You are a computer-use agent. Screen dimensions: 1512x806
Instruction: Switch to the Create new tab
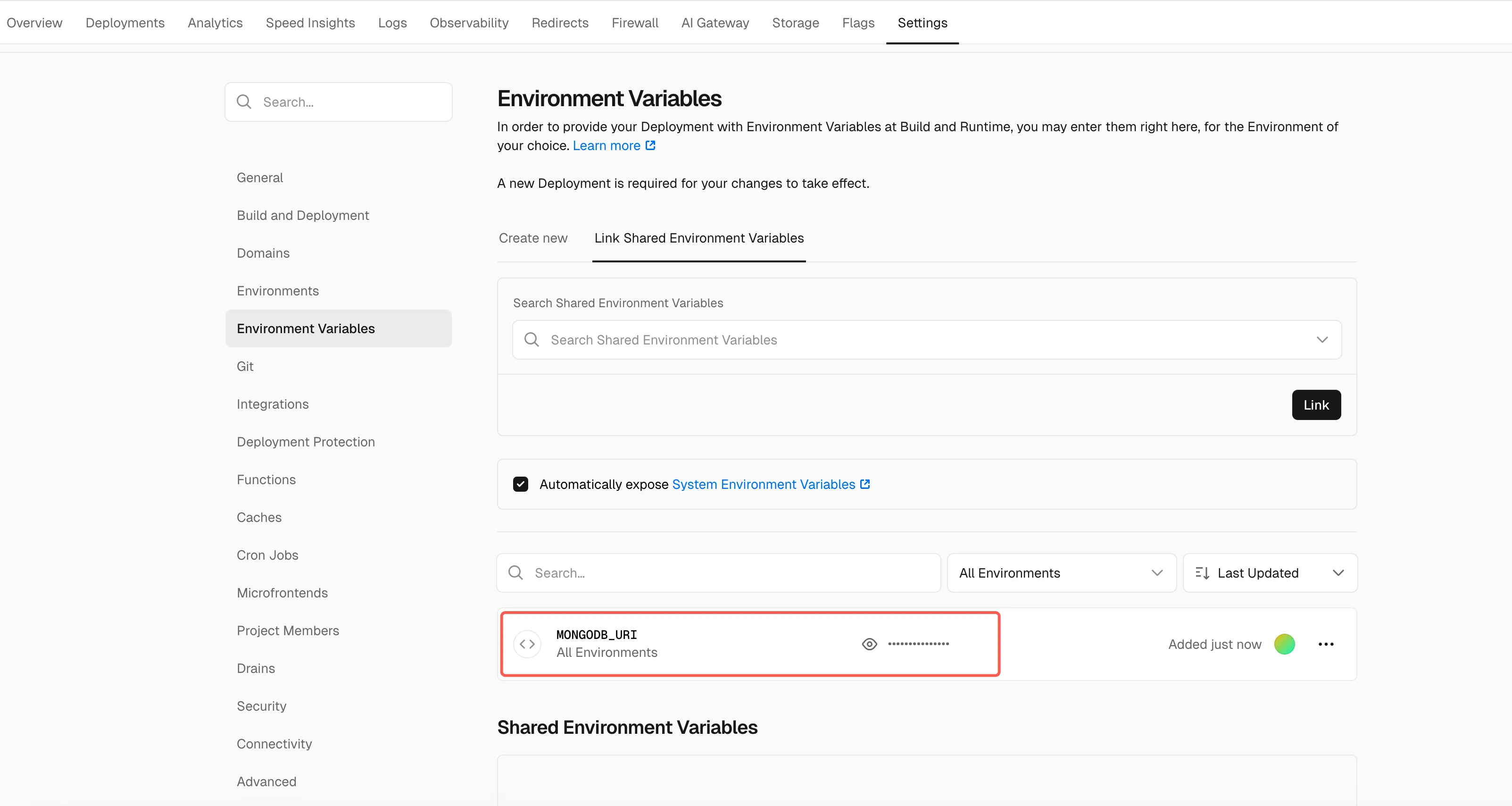[x=532, y=238]
